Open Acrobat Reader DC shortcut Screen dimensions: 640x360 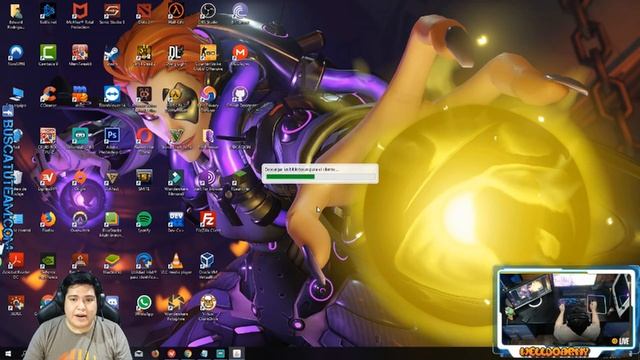pyautogui.click(x=16, y=266)
